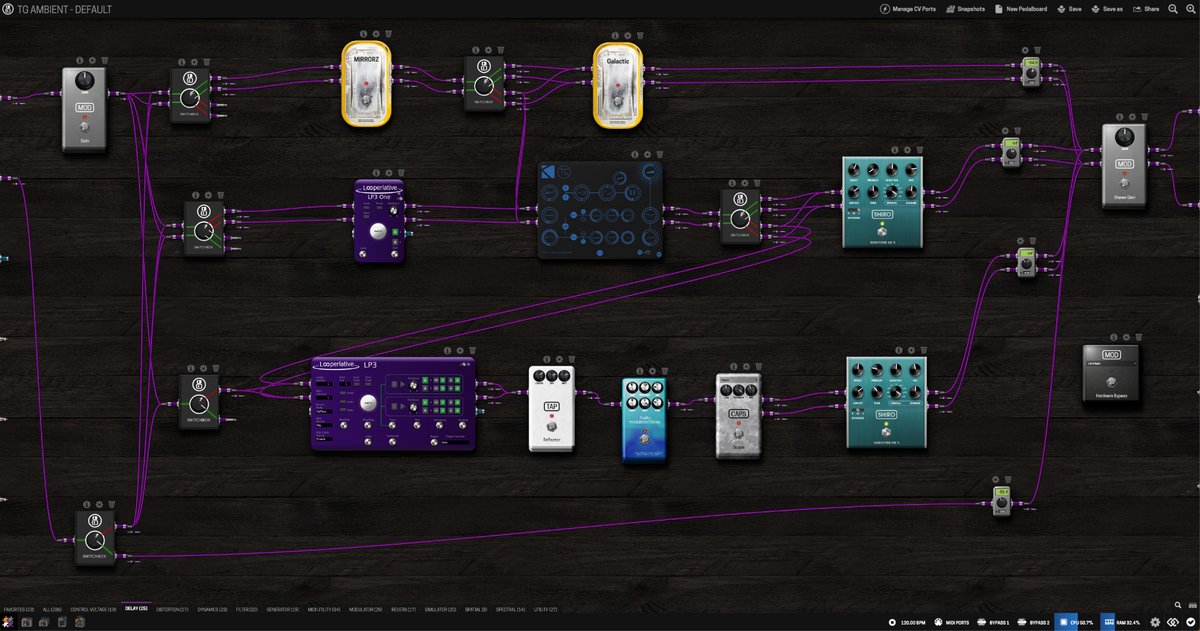Open the plugin store icon in bottom bar
This screenshot has width=1200, height=631.
(79, 622)
